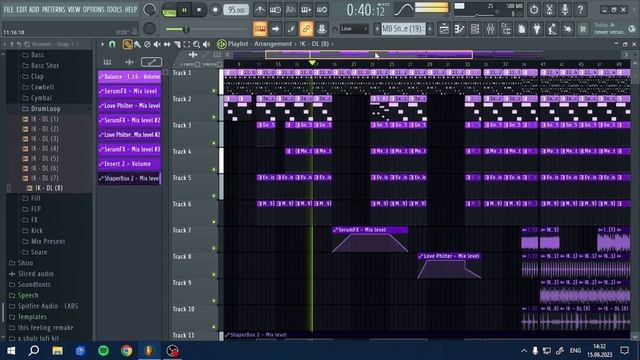The width and height of the screenshot is (640, 360).
Task: Open the VIEW menu
Action: pyautogui.click(x=74, y=9)
